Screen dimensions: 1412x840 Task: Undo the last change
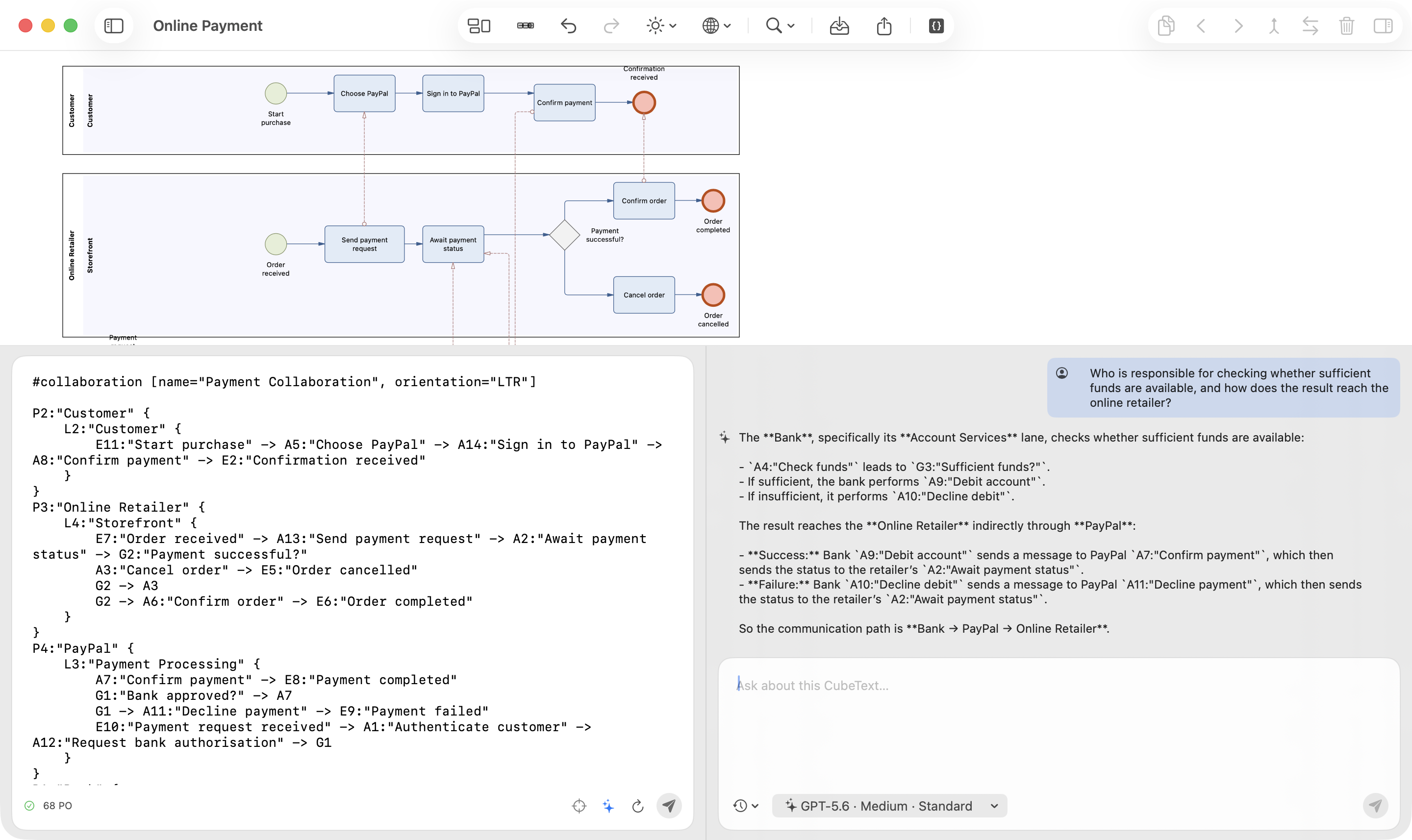pos(568,26)
